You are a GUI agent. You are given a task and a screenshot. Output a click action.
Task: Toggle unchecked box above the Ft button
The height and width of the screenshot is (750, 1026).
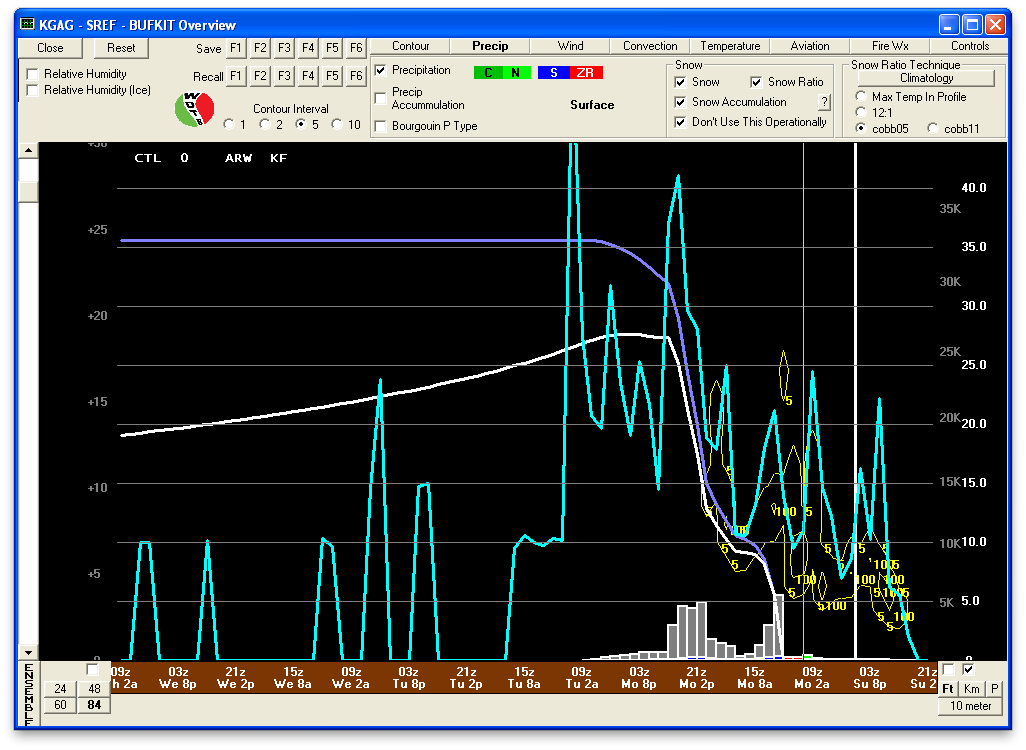click(947, 669)
